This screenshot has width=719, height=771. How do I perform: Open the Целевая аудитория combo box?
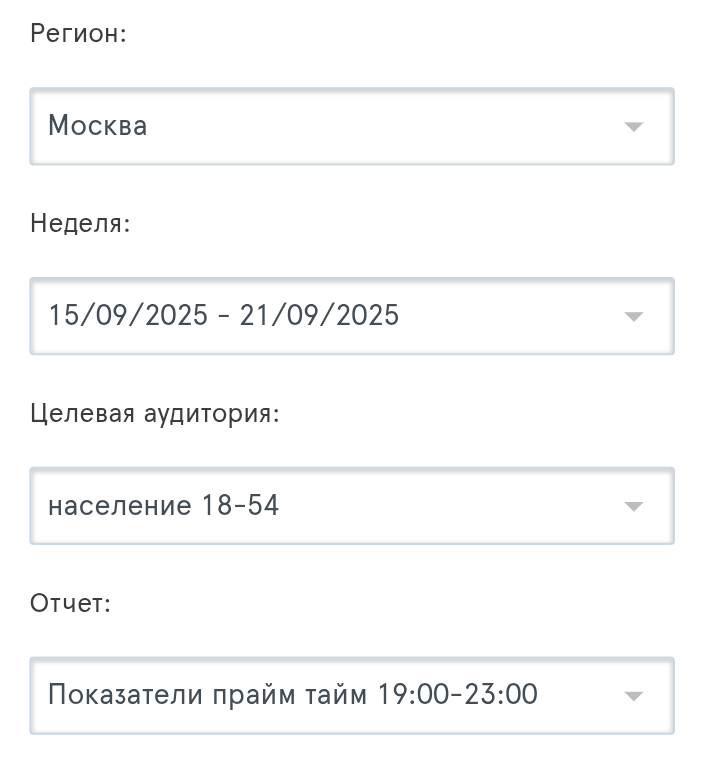coord(352,507)
